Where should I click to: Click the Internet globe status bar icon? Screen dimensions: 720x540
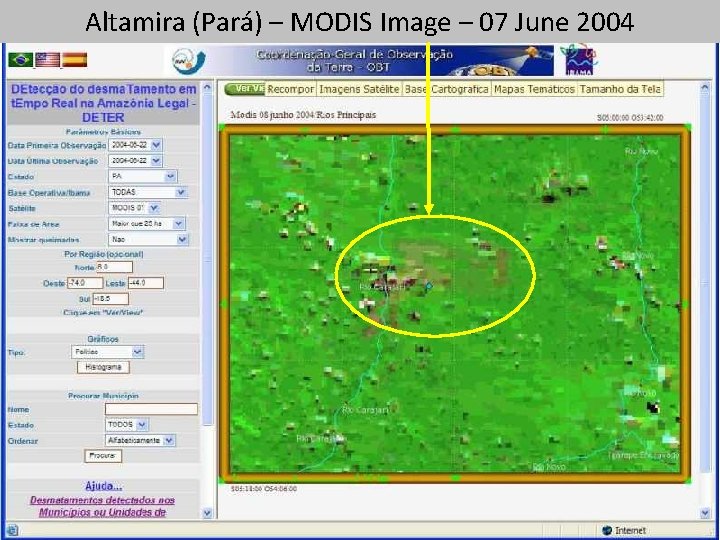607,530
